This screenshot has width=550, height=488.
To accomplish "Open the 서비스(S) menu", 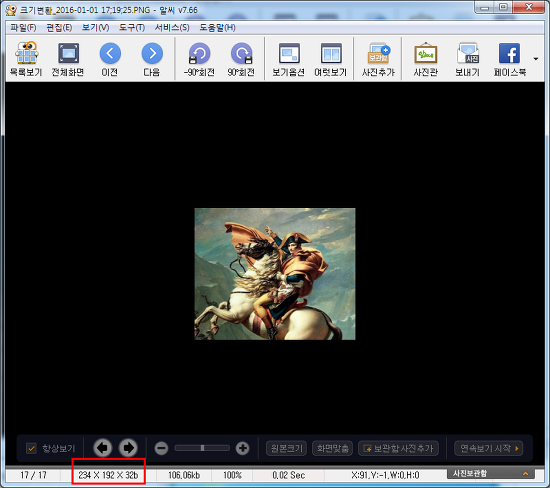I will pos(172,27).
